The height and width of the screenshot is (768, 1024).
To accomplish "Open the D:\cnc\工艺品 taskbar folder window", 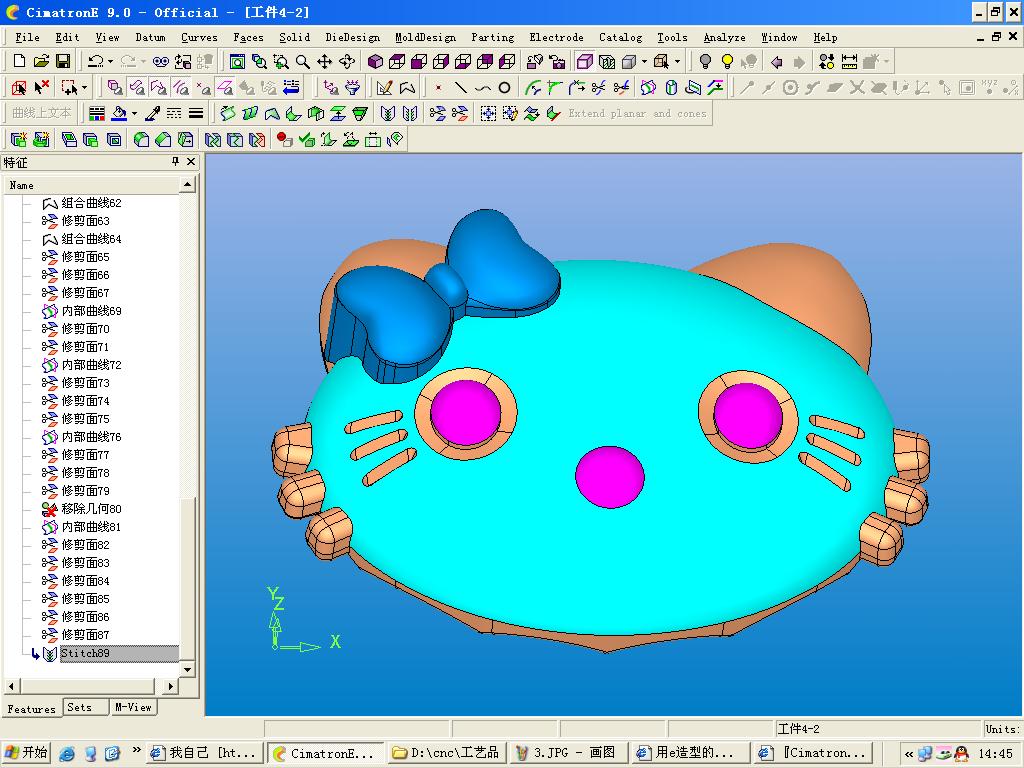I will (x=447, y=753).
